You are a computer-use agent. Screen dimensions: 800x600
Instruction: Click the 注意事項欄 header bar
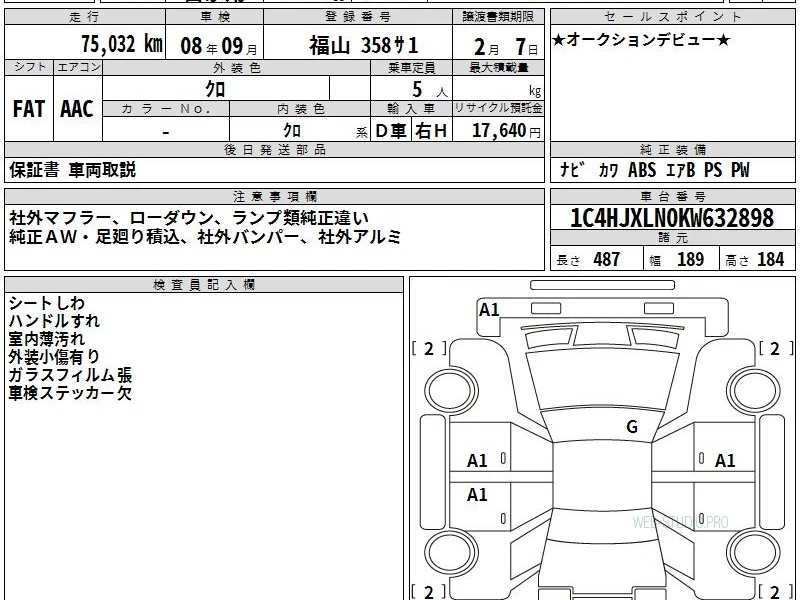[x=274, y=196]
